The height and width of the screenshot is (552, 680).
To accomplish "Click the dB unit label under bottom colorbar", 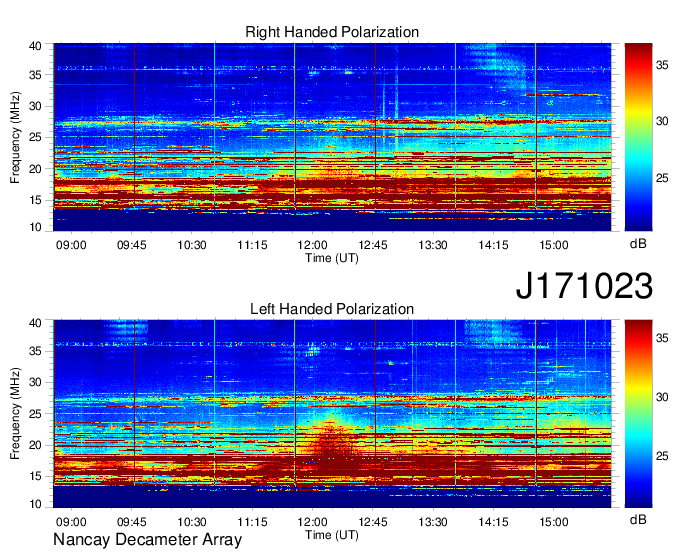I will pos(638,520).
